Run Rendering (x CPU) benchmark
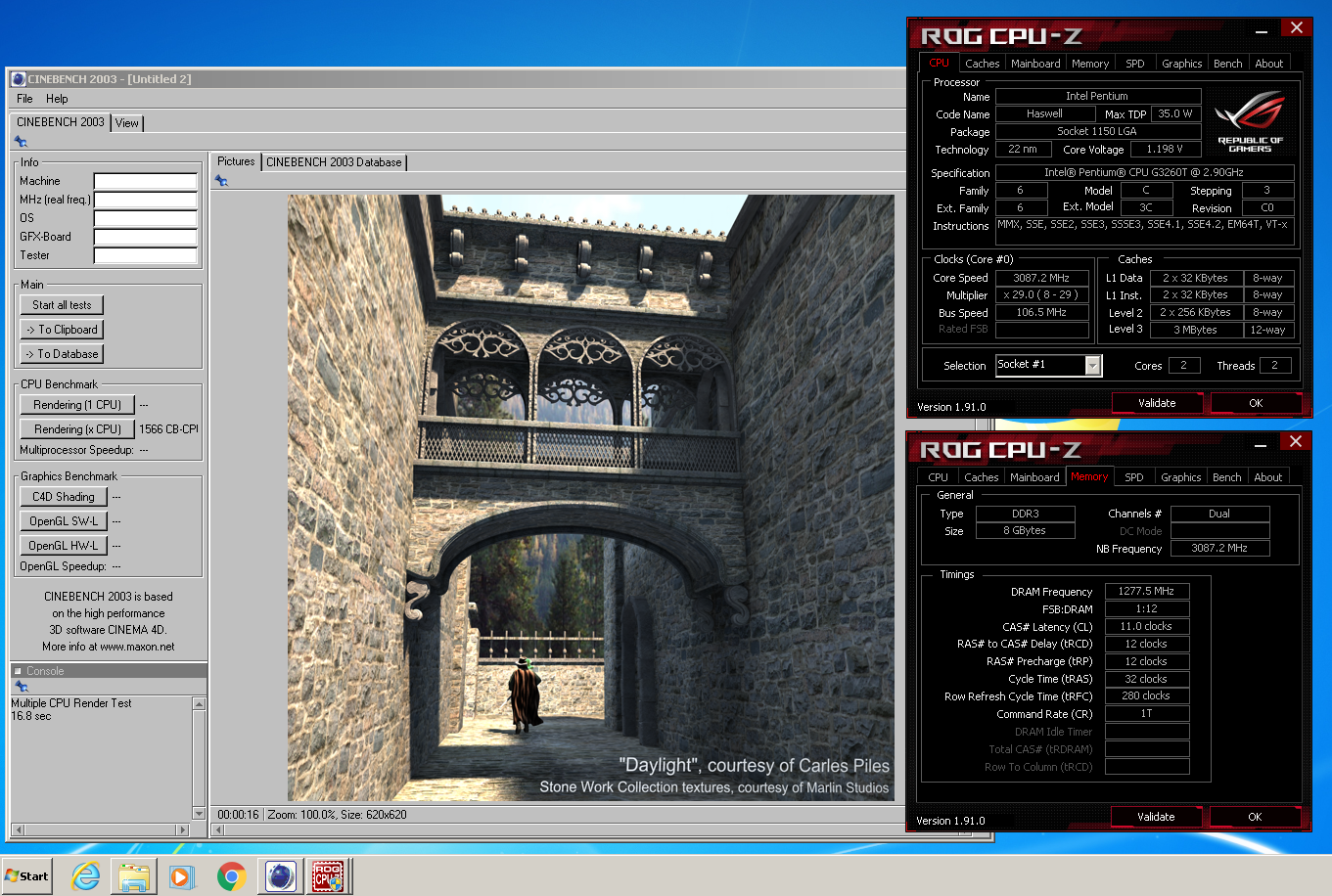This screenshot has height=896, width=1332. tap(77, 429)
